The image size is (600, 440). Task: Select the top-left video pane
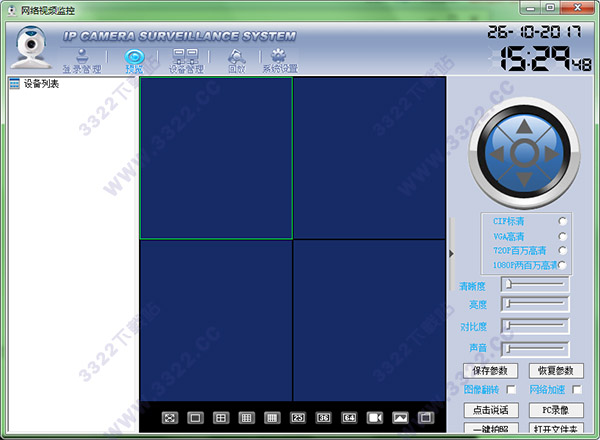[x=216, y=158]
